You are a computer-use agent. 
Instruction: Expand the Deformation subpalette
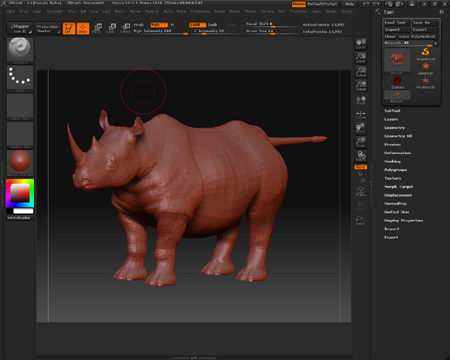[398, 153]
